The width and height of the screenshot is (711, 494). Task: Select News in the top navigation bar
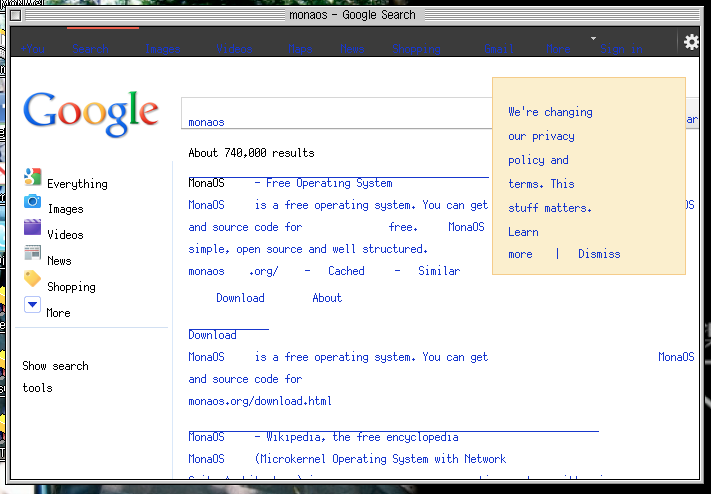tap(352, 49)
